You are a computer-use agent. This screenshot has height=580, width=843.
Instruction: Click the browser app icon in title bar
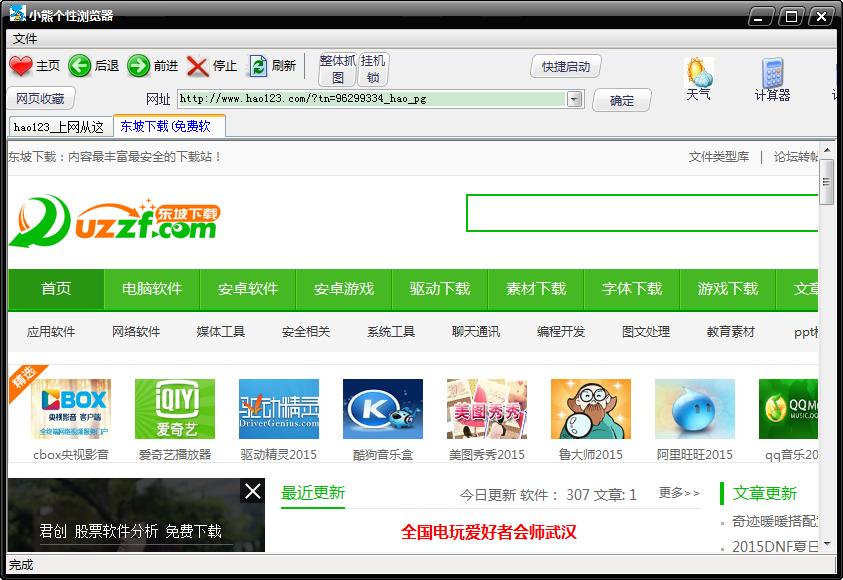coord(17,13)
